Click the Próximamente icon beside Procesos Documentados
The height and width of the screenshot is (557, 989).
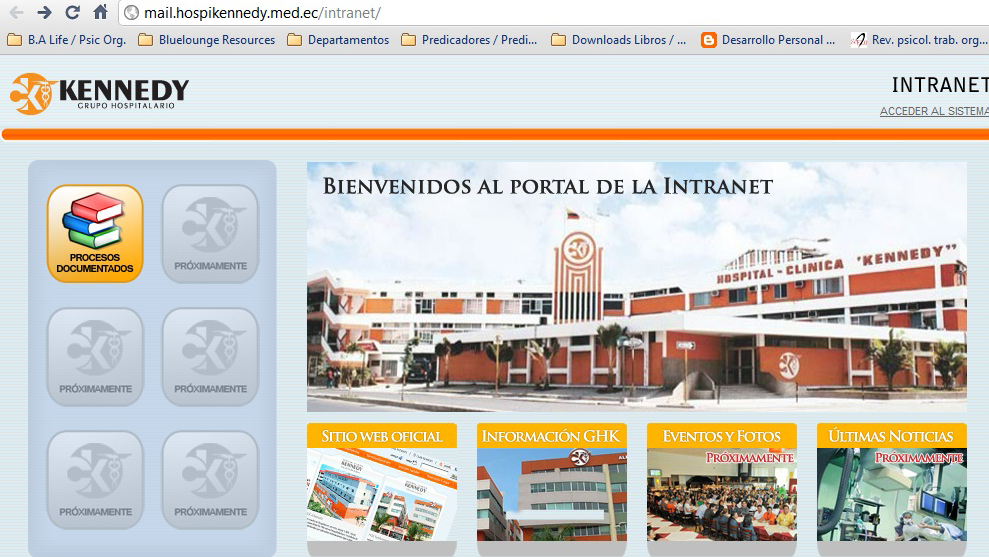click(x=210, y=233)
